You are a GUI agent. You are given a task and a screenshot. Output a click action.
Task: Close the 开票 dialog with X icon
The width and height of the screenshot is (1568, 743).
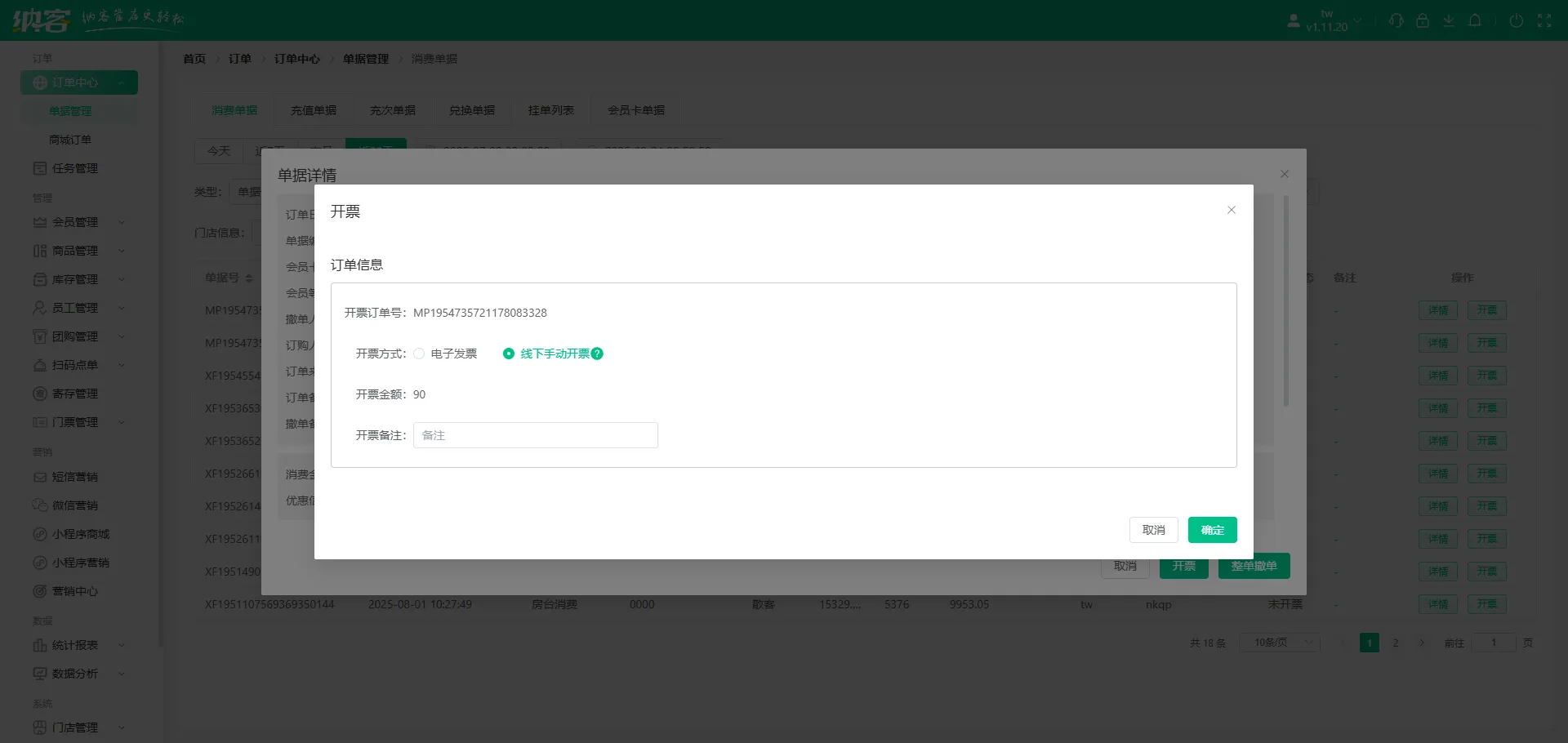click(1232, 211)
